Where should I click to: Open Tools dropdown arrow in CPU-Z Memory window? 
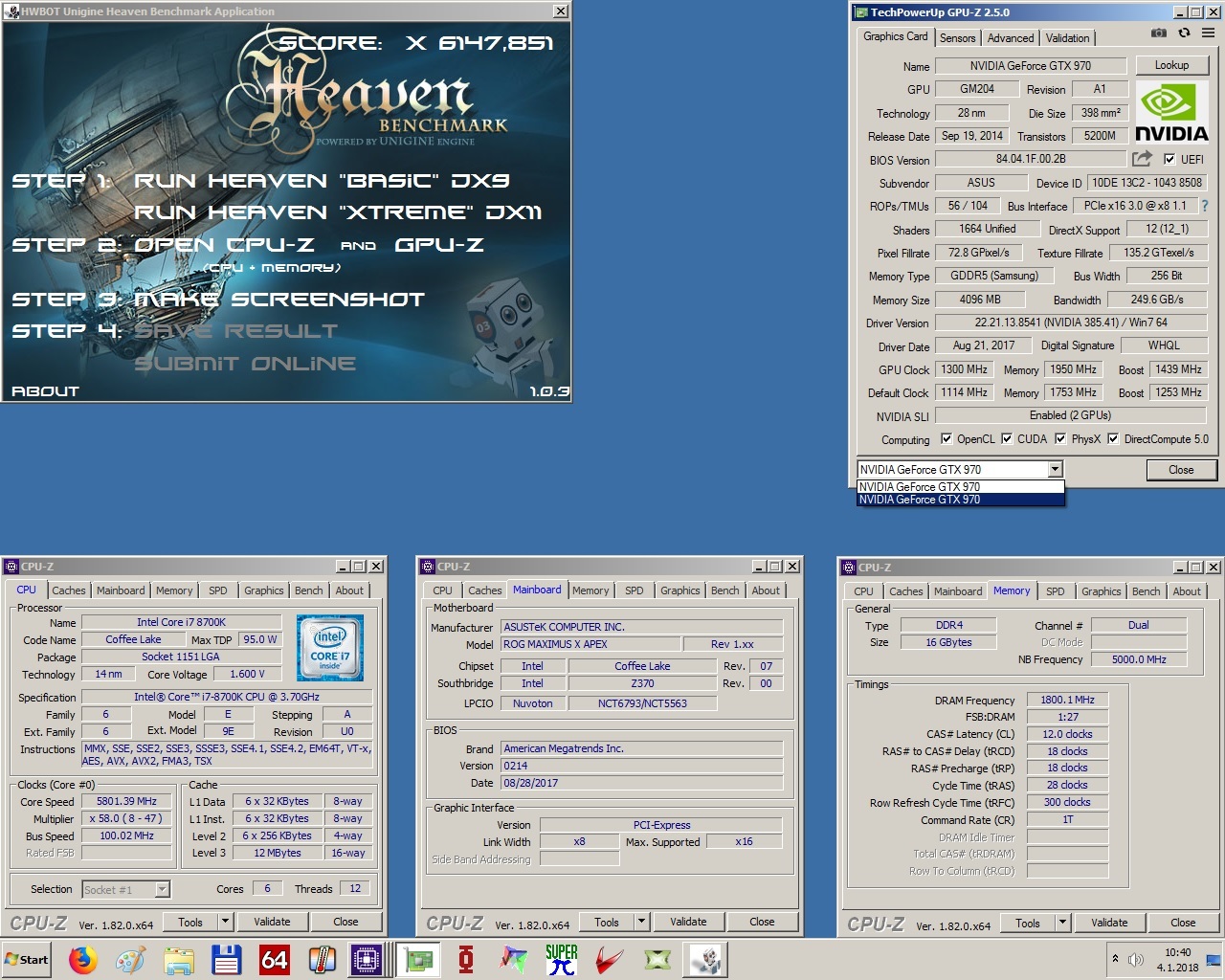1062,923
